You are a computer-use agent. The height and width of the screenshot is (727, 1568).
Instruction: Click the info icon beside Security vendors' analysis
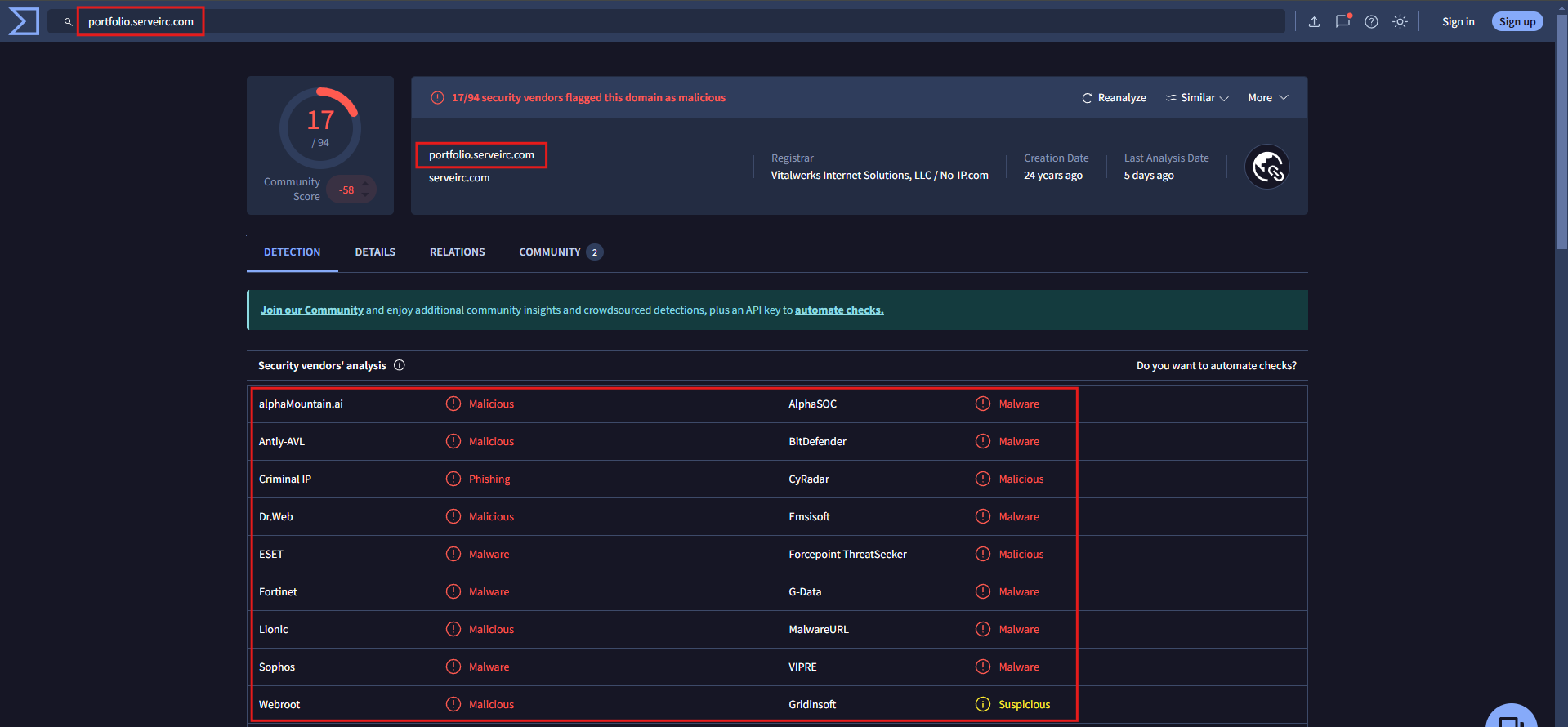click(x=400, y=365)
